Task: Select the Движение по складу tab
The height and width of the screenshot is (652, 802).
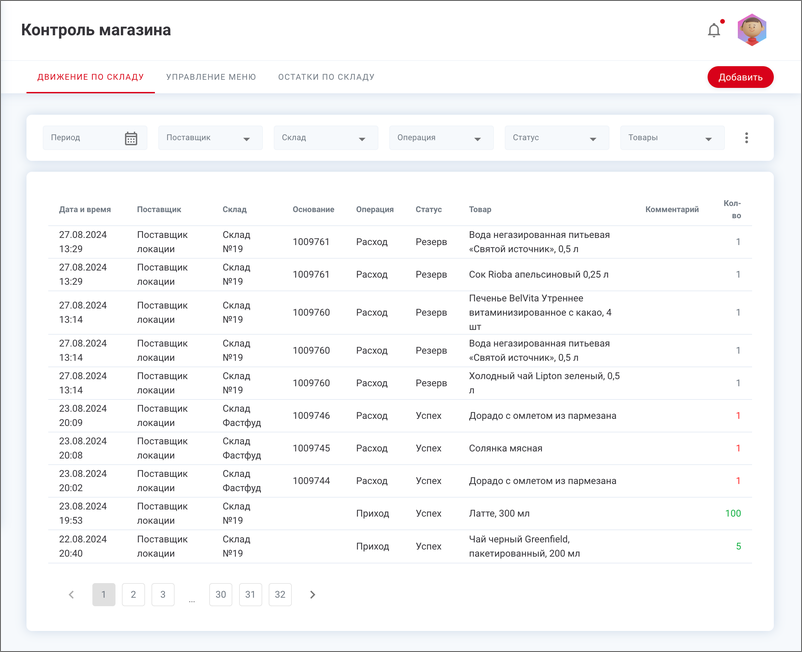Action: pyautogui.click(x=91, y=77)
